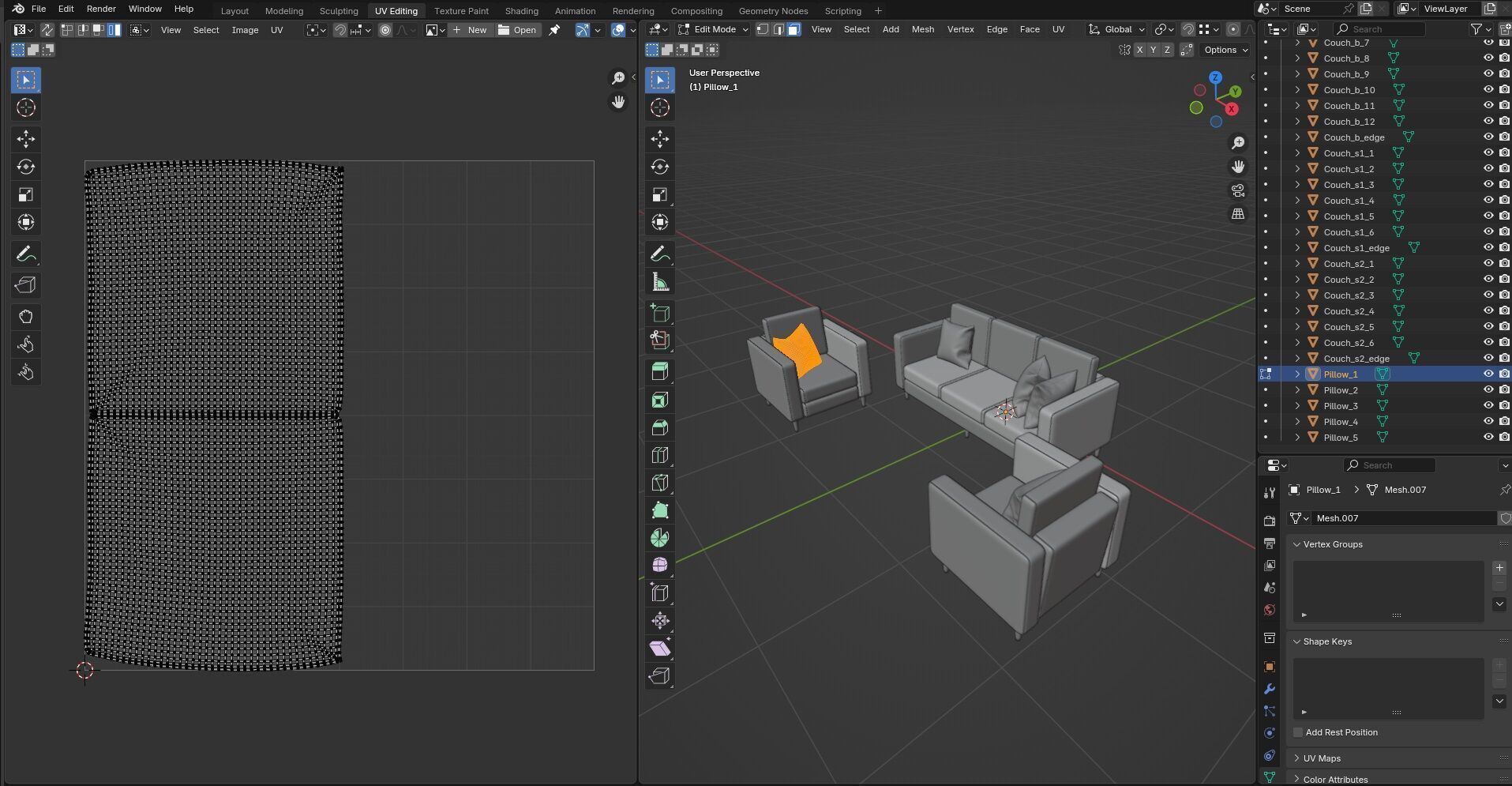Select the Shrink/Fatten tool
The height and width of the screenshot is (786, 1512).
[660, 621]
